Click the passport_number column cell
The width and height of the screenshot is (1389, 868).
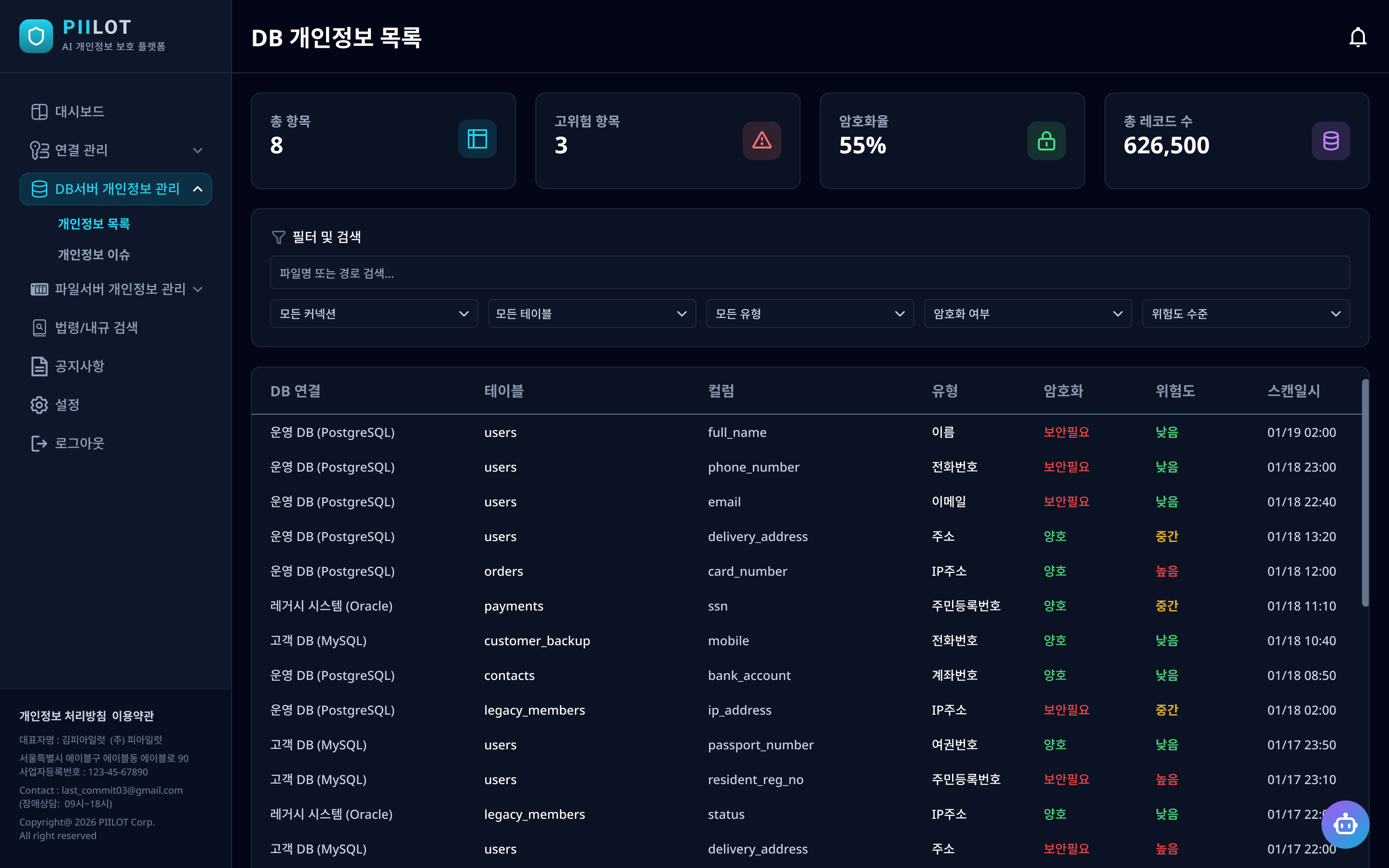click(761, 745)
